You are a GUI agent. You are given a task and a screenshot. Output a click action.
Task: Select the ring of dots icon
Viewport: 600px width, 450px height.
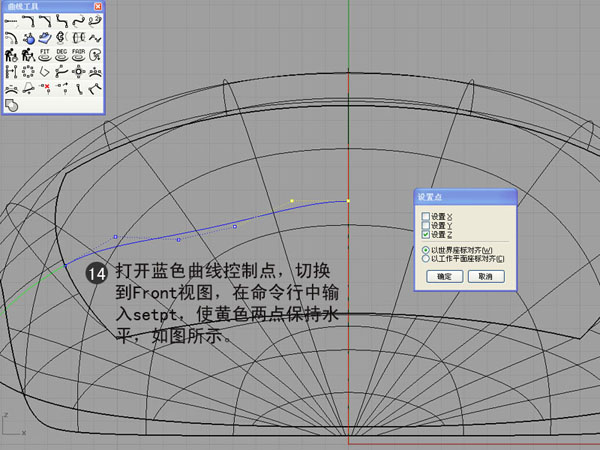point(28,72)
